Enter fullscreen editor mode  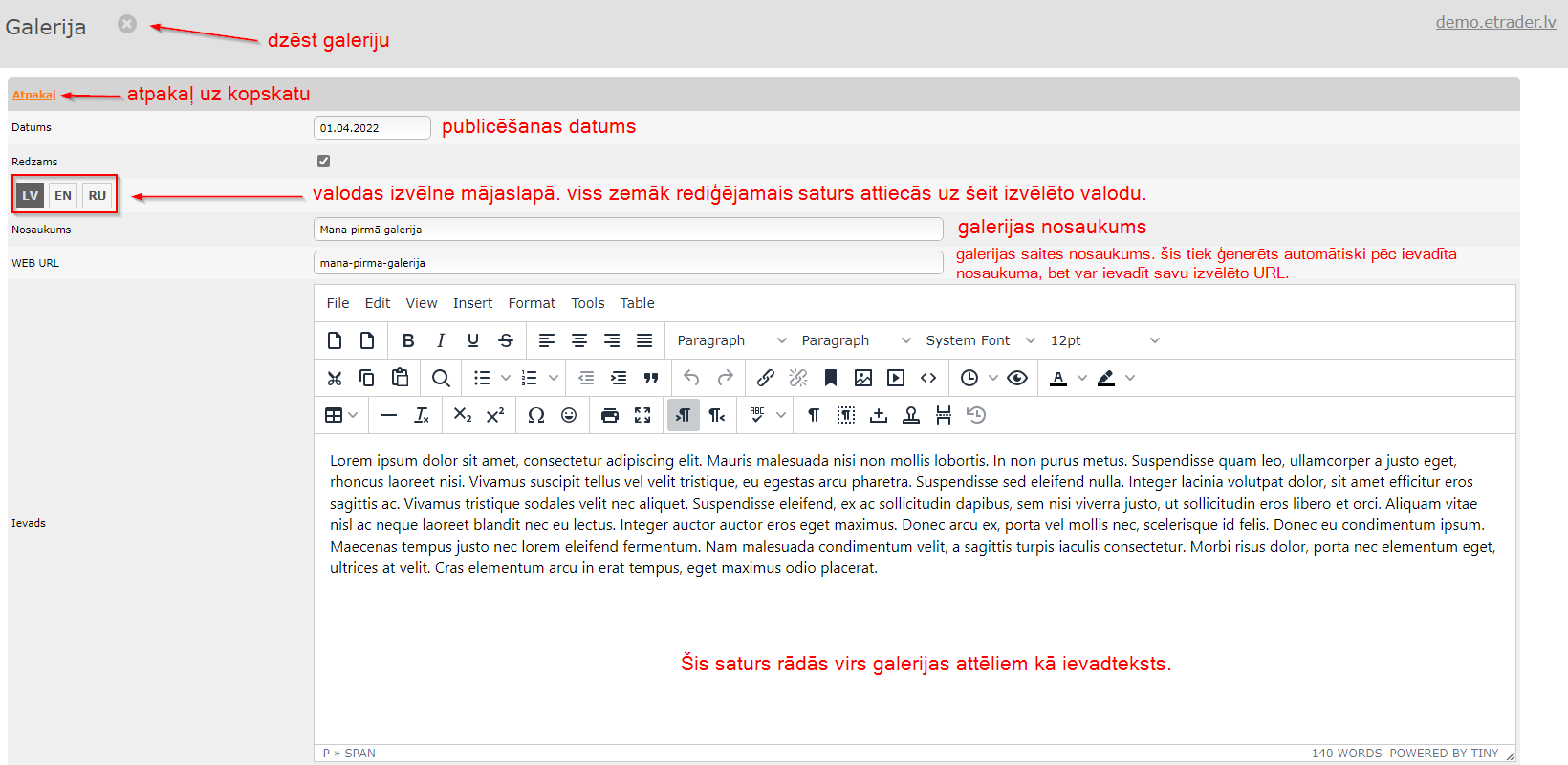pyautogui.click(x=642, y=415)
